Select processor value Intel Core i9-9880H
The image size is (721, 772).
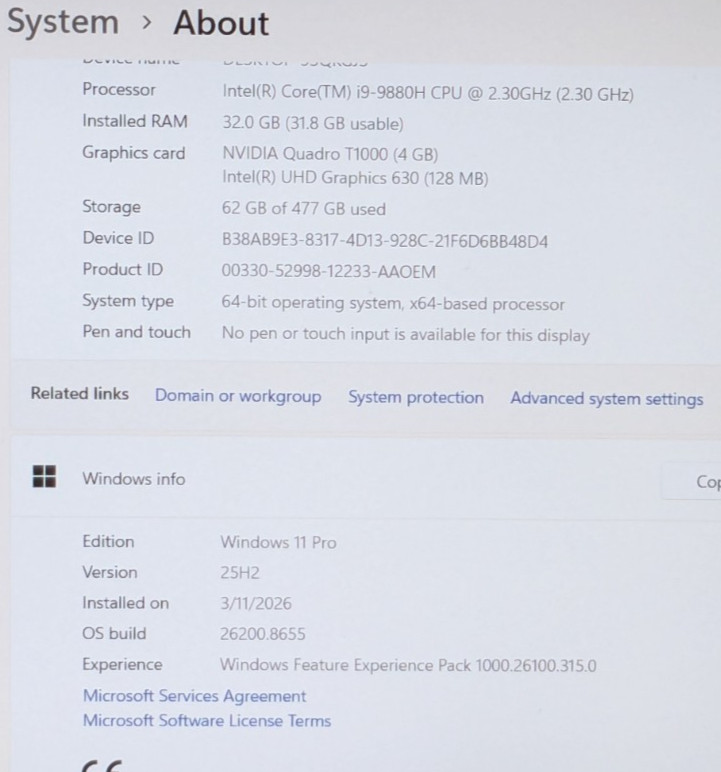428,93
